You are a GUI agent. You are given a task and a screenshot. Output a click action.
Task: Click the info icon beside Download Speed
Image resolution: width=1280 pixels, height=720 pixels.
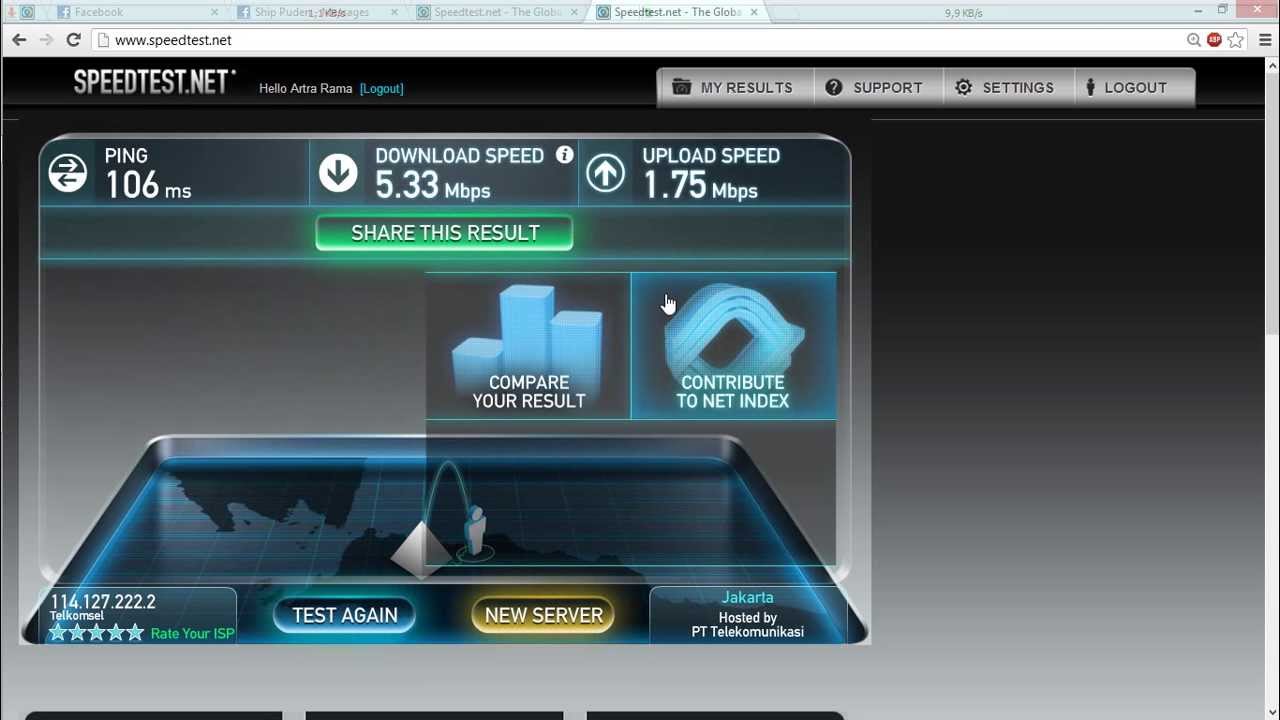565,155
